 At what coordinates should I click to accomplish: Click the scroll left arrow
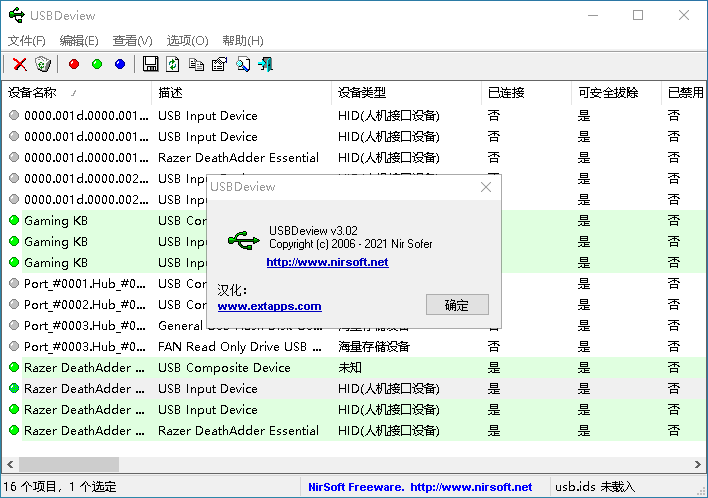click(x=10, y=464)
